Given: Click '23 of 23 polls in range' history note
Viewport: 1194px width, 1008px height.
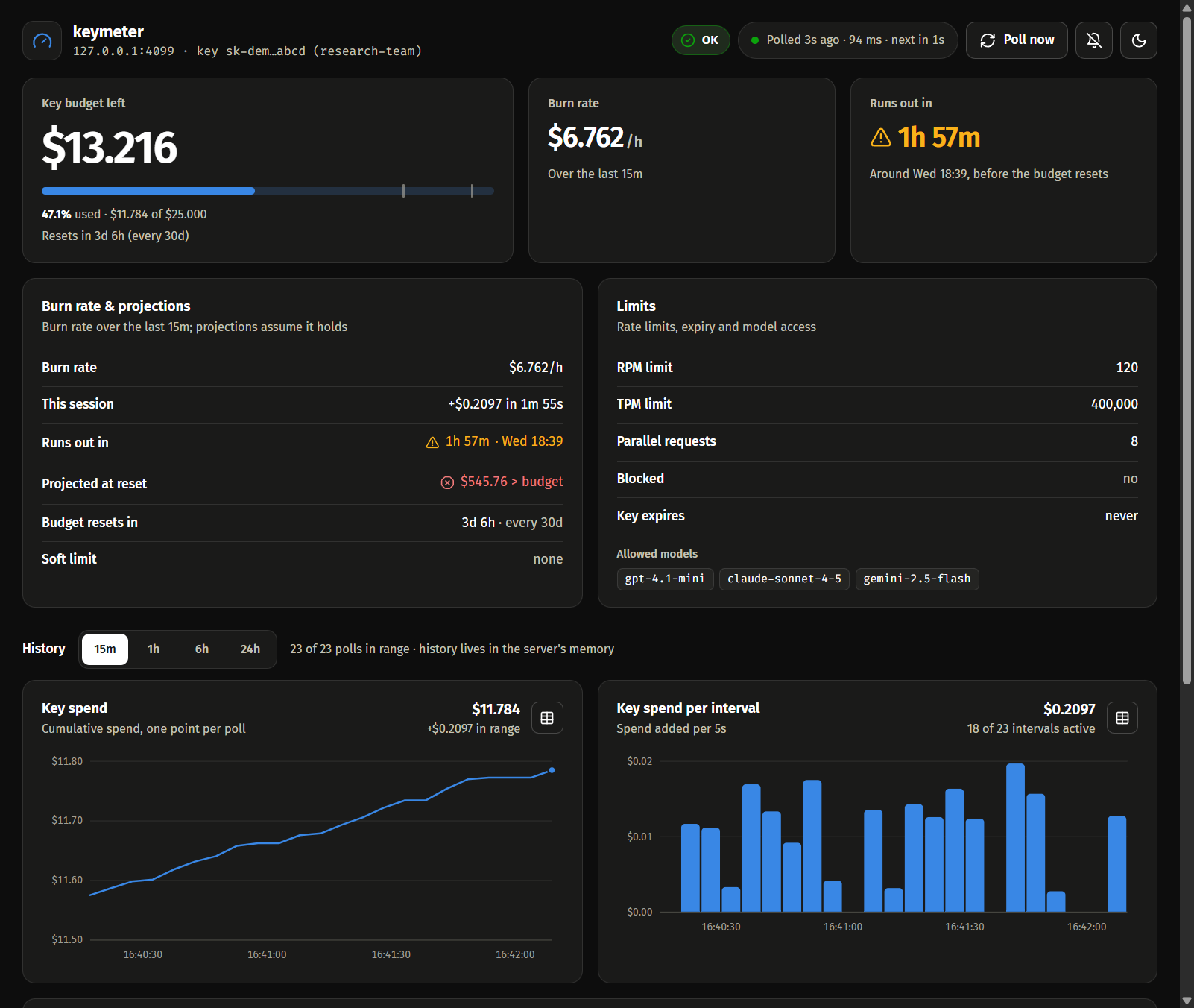Looking at the screenshot, I should [x=350, y=649].
